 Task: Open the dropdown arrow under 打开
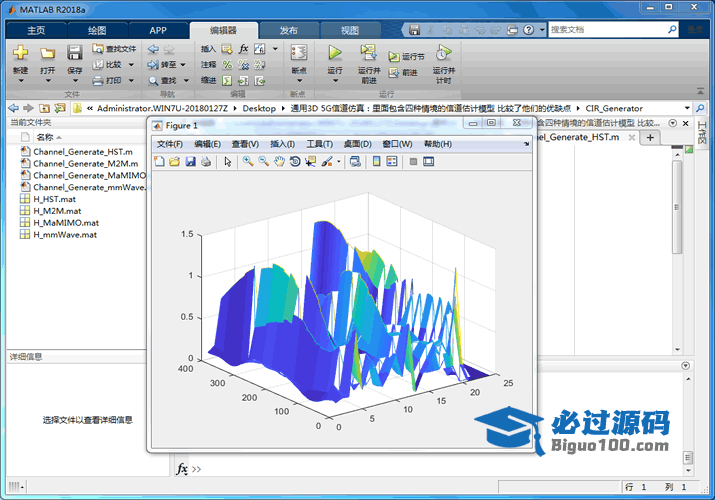tap(47, 81)
